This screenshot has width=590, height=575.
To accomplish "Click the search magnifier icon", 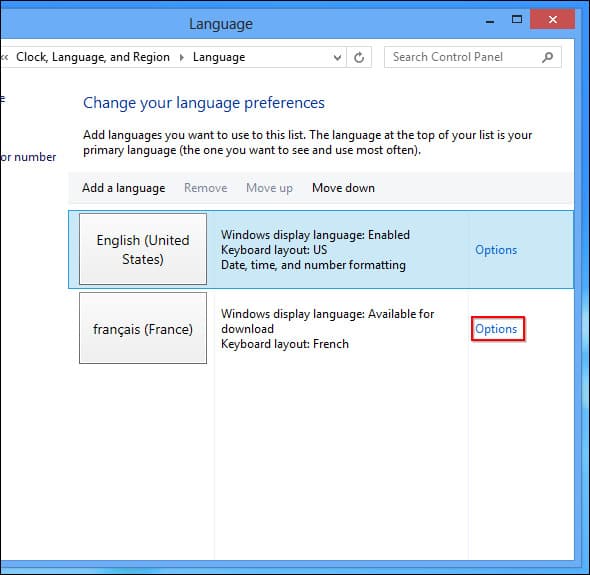I will click(x=547, y=57).
